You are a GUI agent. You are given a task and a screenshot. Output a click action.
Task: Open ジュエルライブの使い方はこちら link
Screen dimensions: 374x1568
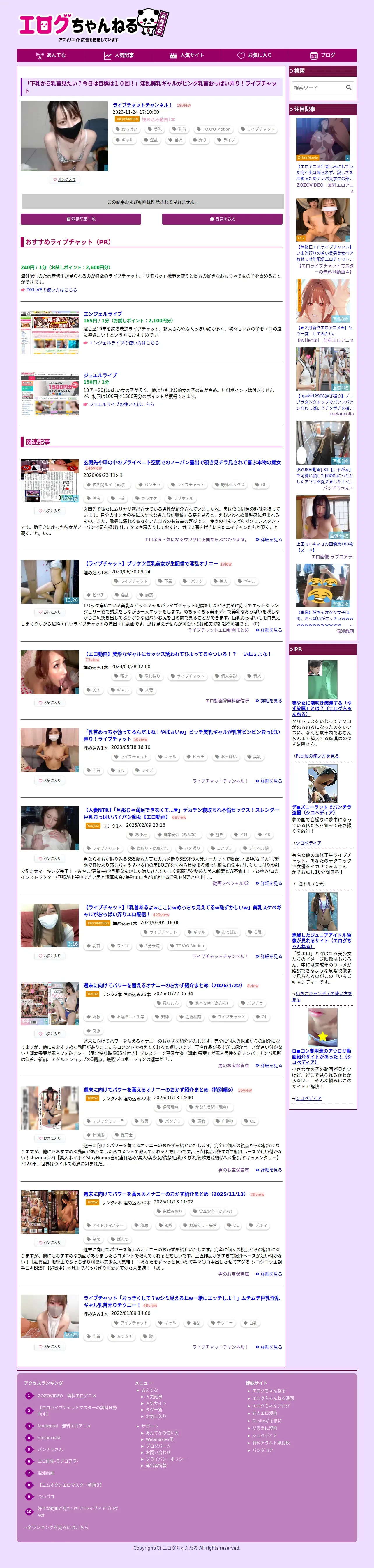tap(121, 404)
